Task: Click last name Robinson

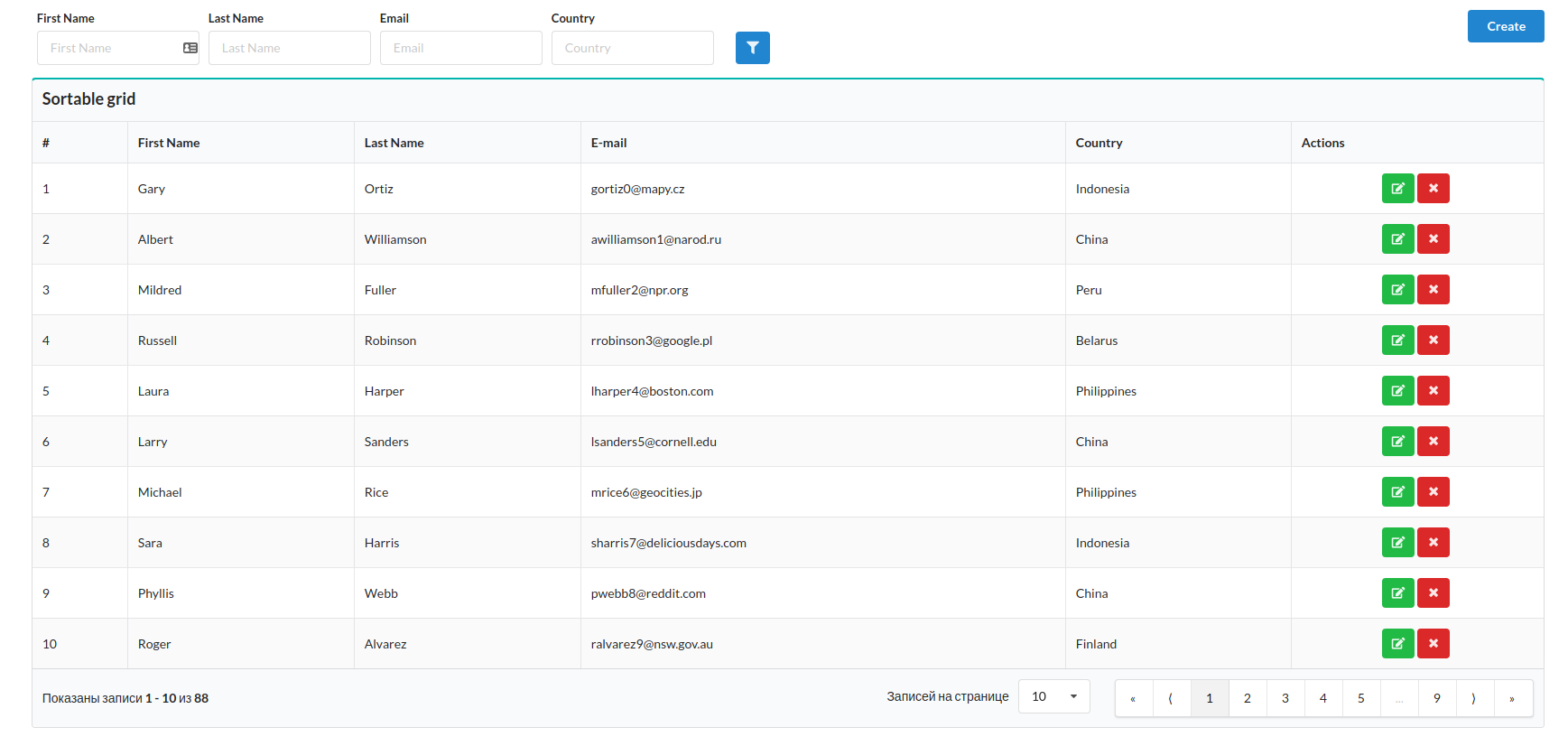Action: point(390,340)
